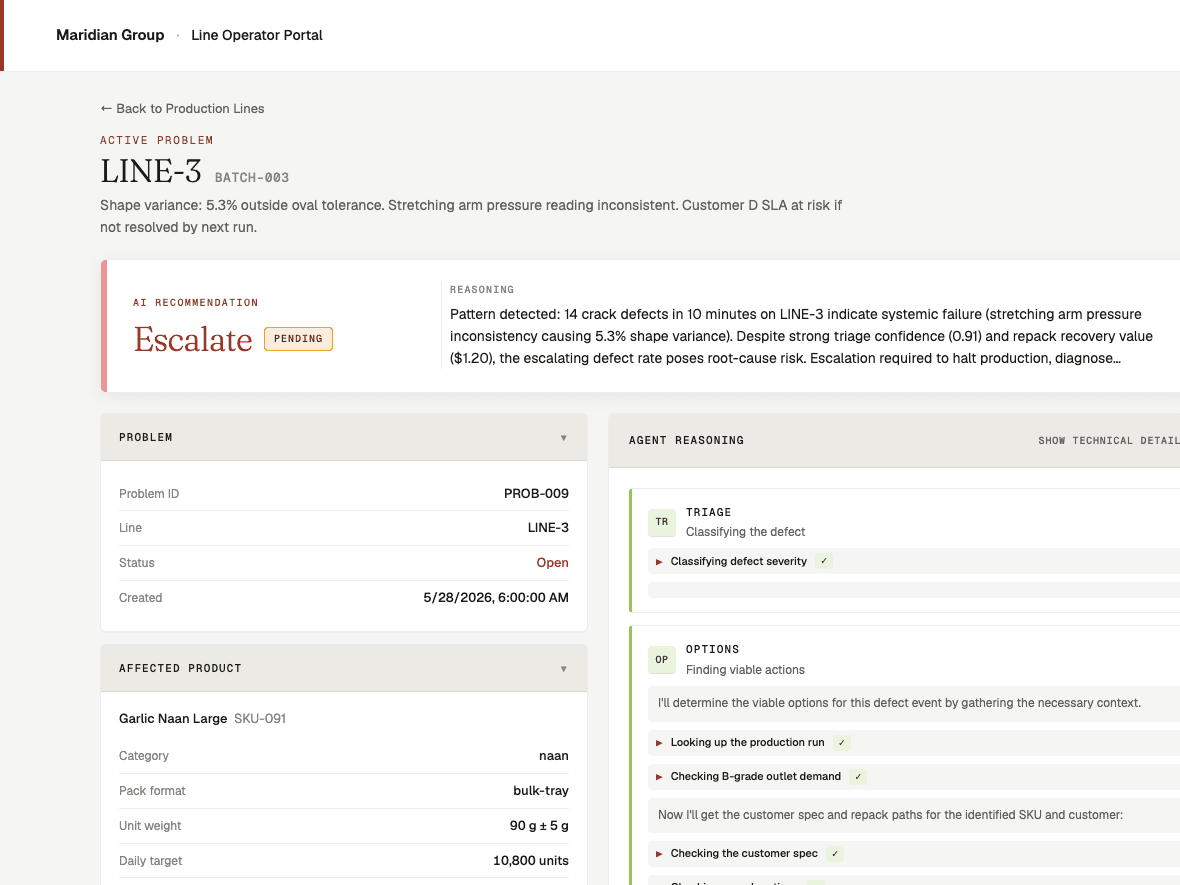Click the 90 g ± 5 g unit weight
This screenshot has width=1180, height=885.
(x=539, y=826)
